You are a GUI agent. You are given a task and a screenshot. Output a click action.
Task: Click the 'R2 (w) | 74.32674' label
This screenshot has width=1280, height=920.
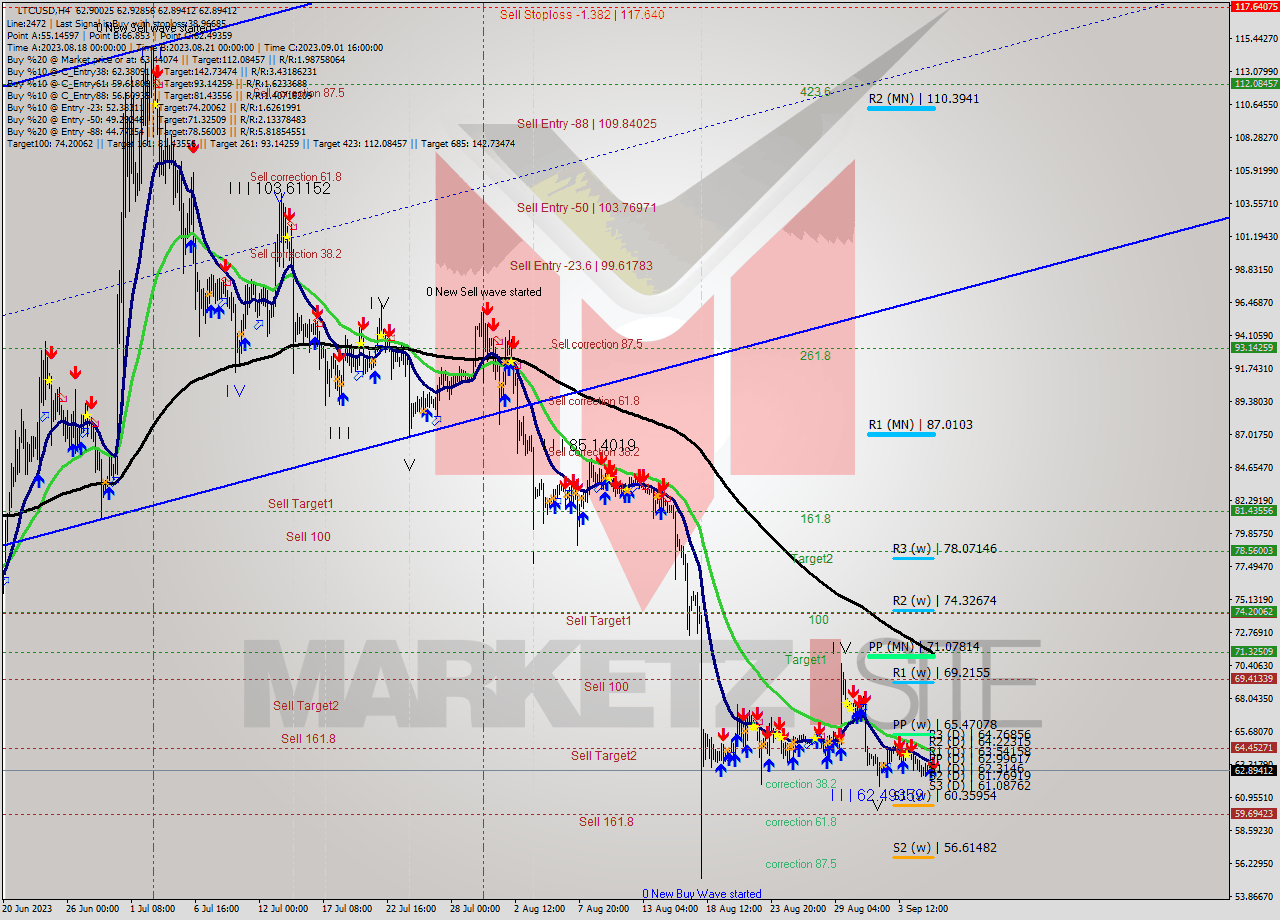(x=944, y=601)
